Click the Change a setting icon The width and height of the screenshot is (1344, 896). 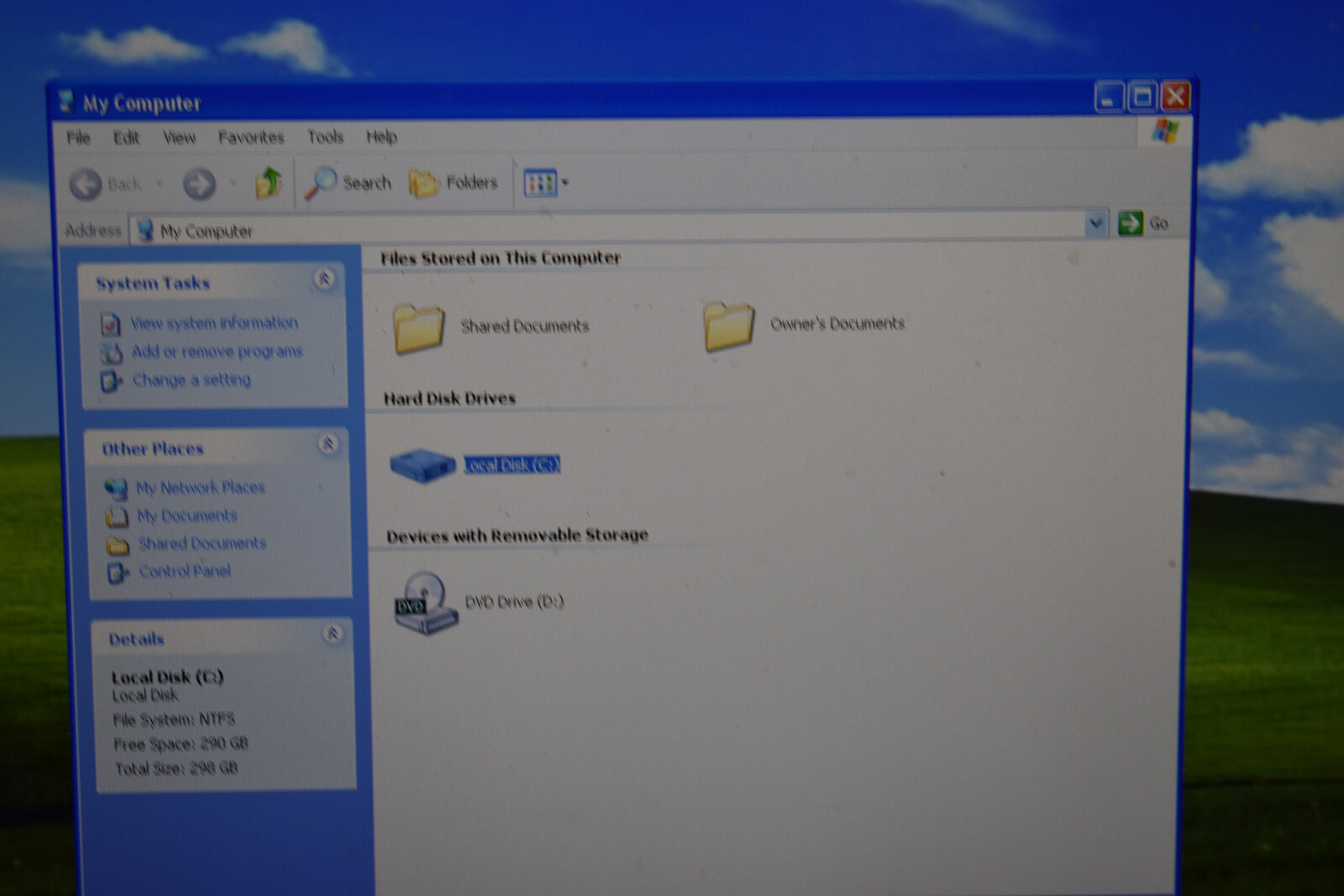(x=112, y=381)
